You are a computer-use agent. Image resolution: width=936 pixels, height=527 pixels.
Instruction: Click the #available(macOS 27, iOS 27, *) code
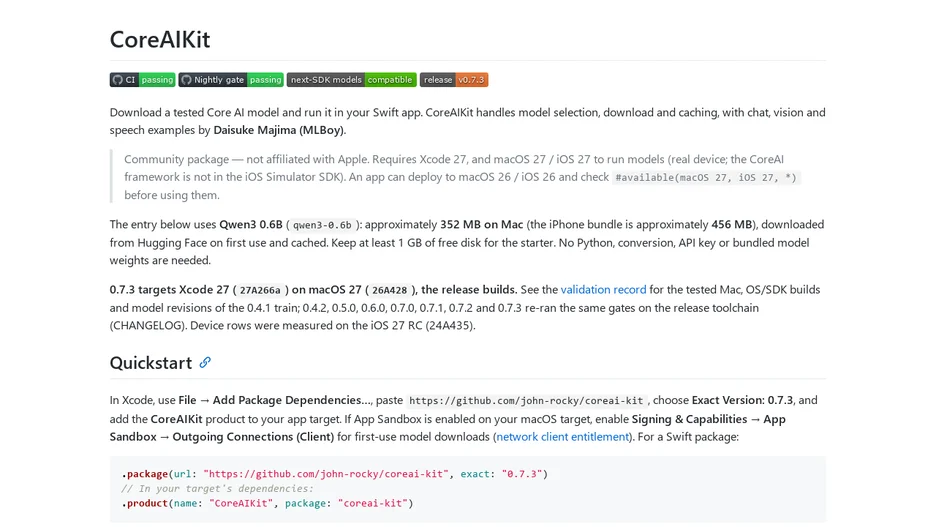tap(706, 177)
